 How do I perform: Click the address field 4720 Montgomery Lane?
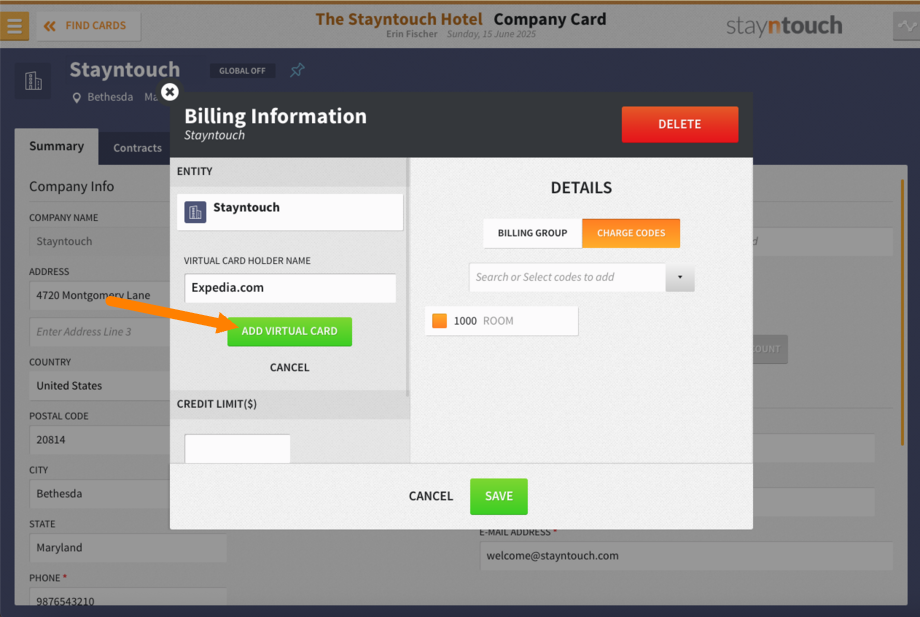tap(100, 296)
